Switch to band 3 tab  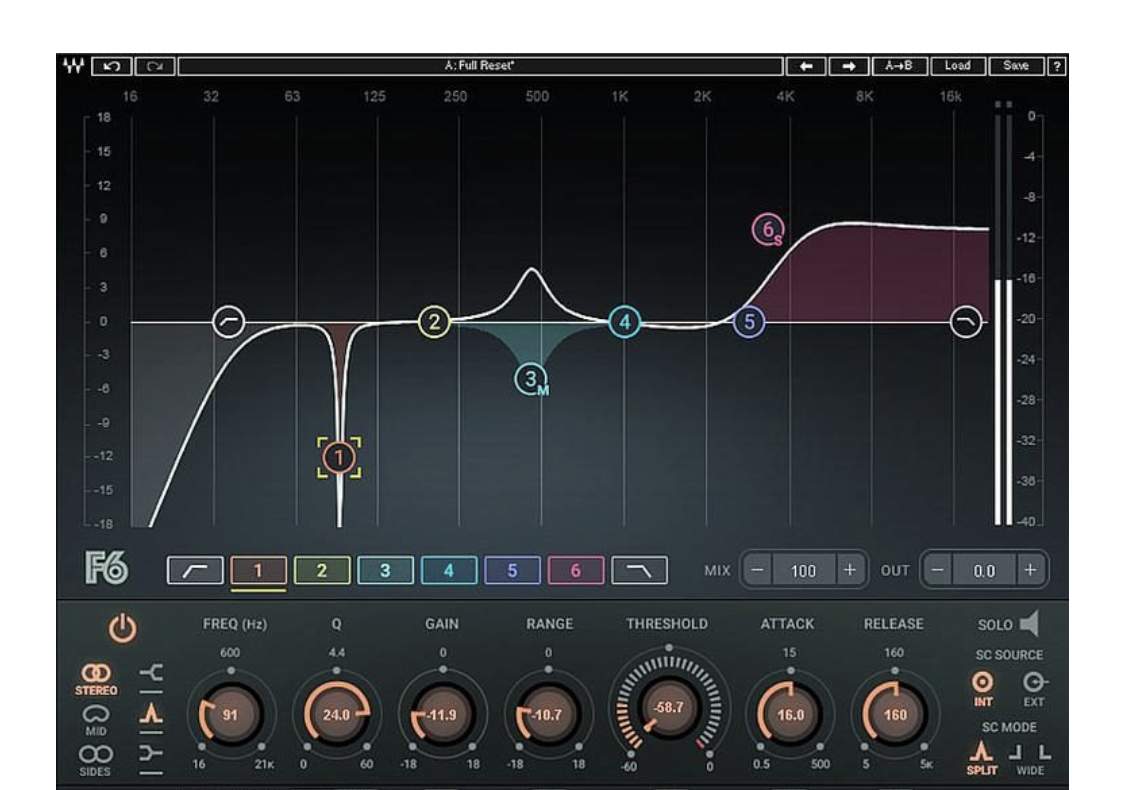point(385,570)
